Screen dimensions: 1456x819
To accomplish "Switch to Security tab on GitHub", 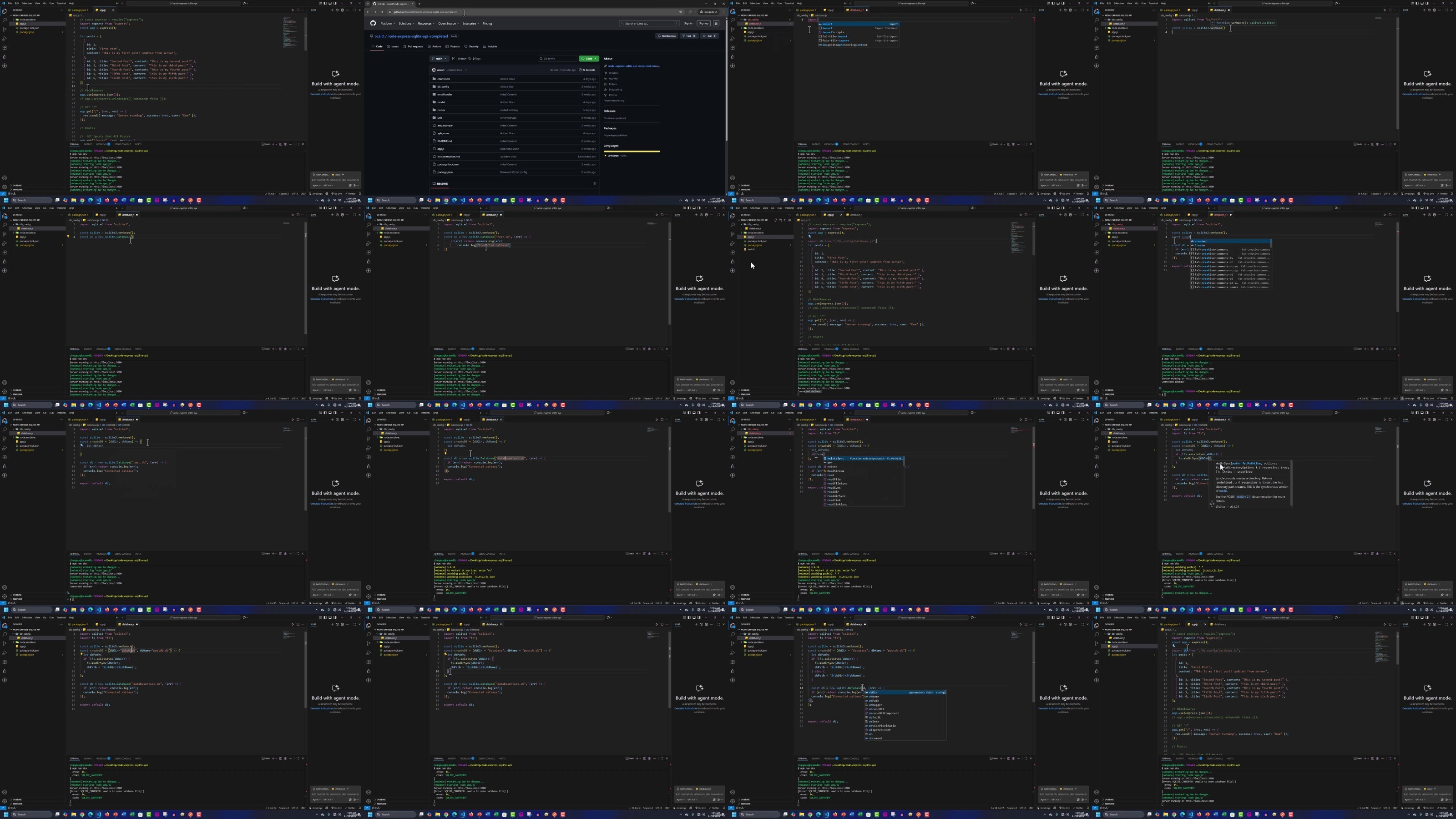I will [x=472, y=46].
